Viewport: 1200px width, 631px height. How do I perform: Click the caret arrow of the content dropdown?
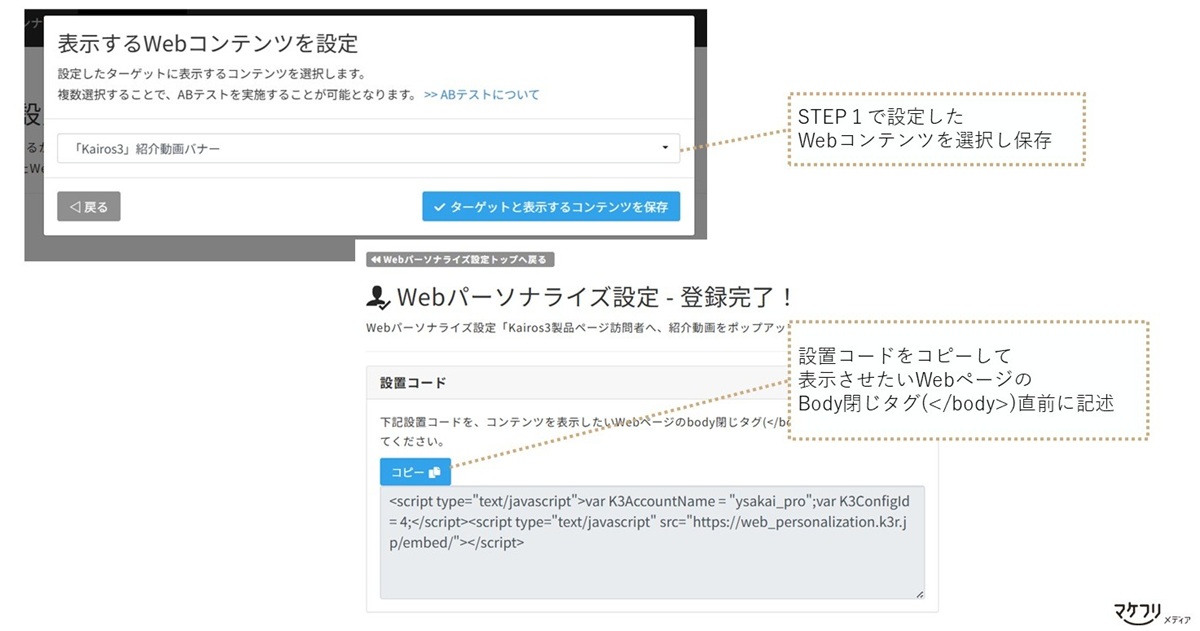[x=666, y=148]
